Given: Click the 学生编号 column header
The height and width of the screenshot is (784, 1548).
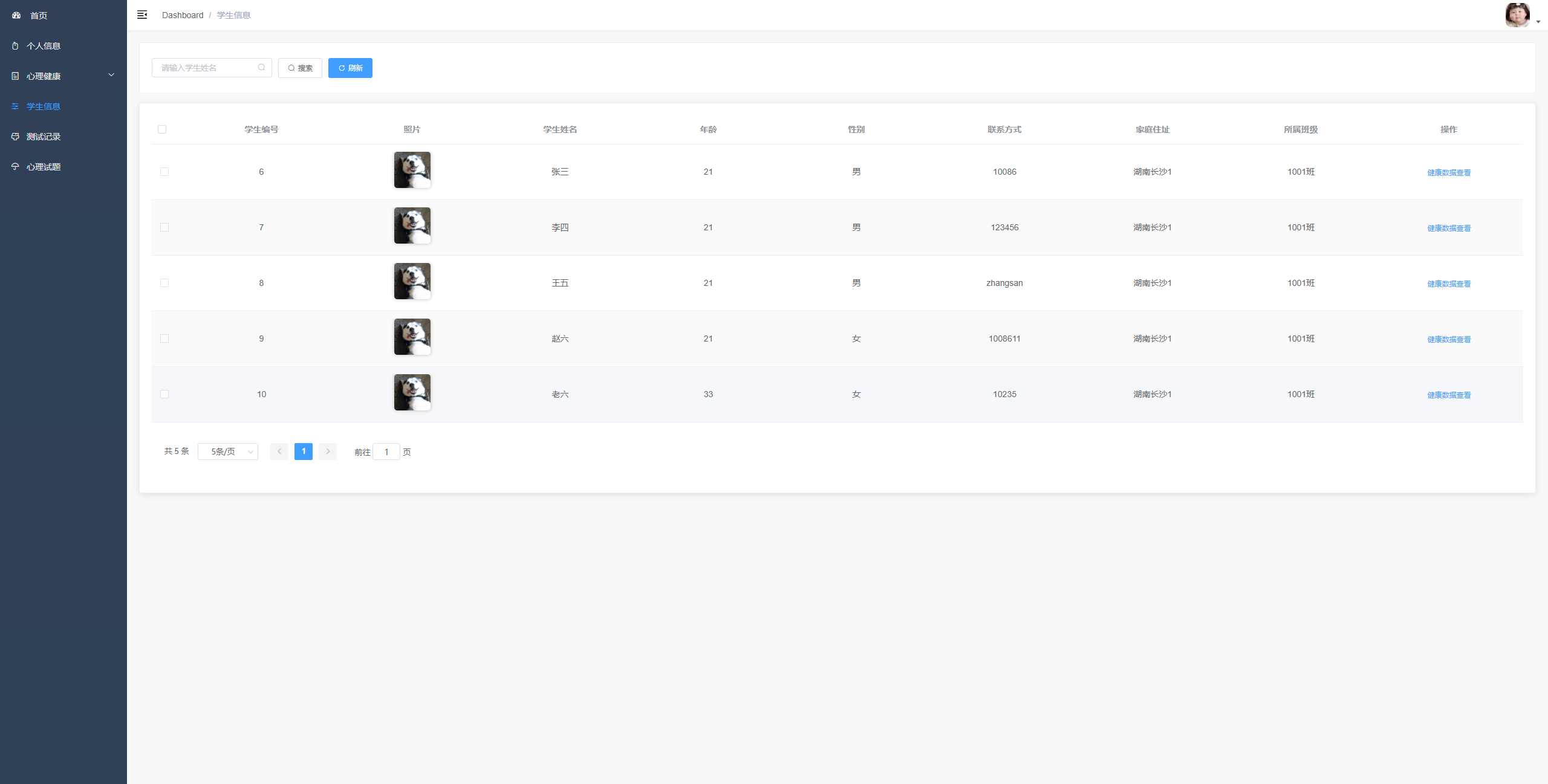Looking at the screenshot, I should coord(261,129).
